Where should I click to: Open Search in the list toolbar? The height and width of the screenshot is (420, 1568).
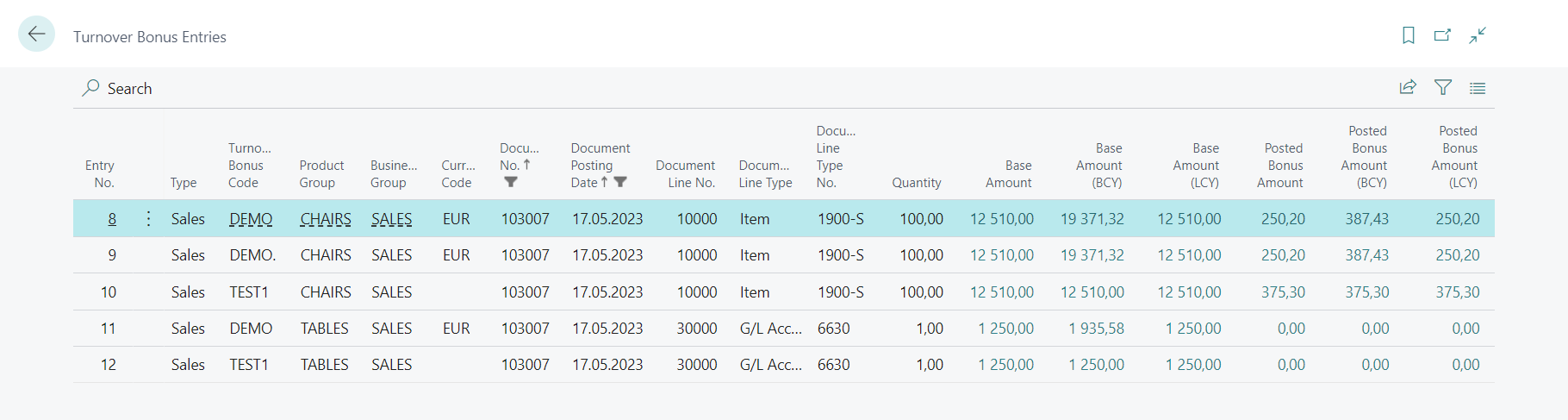[117, 88]
